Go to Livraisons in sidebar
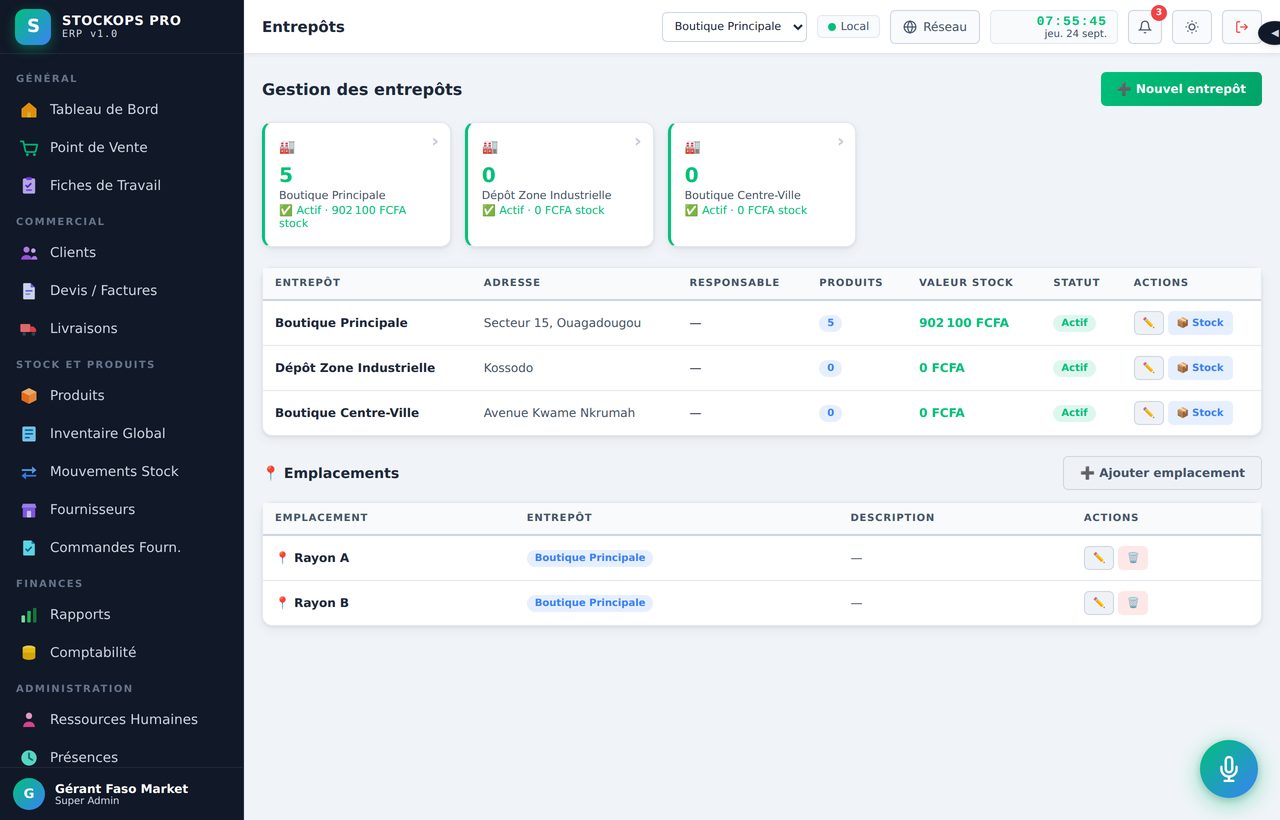Image resolution: width=1280 pixels, height=820 pixels. point(122,329)
